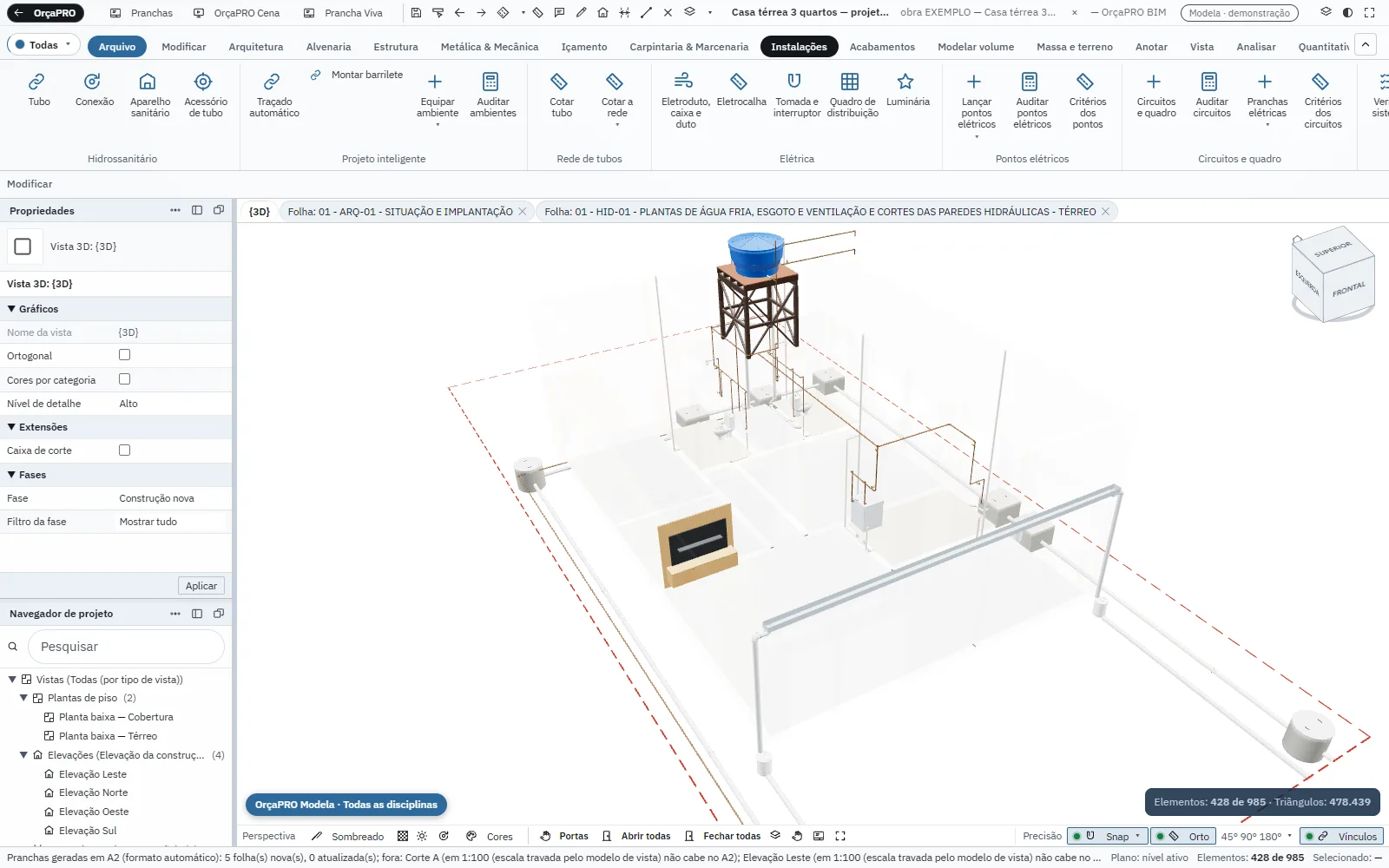Image resolution: width=1389 pixels, height=868 pixels.
Task: Run Traçado automático
Action: (x=274, y=95)
